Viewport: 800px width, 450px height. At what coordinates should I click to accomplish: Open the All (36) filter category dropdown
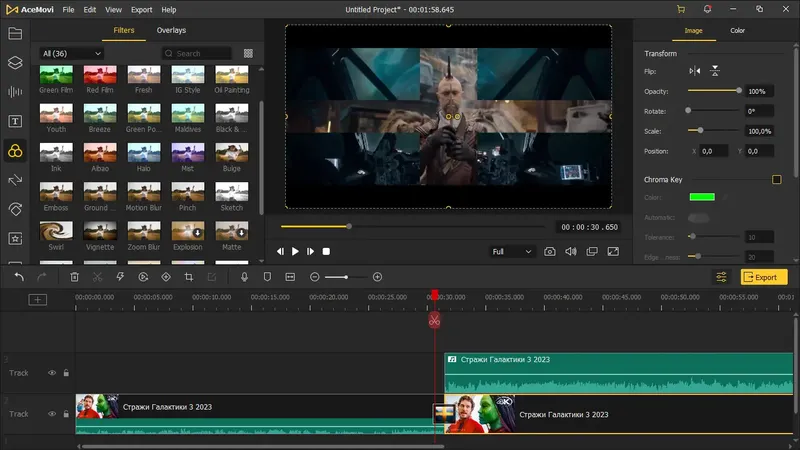(71, 53)
